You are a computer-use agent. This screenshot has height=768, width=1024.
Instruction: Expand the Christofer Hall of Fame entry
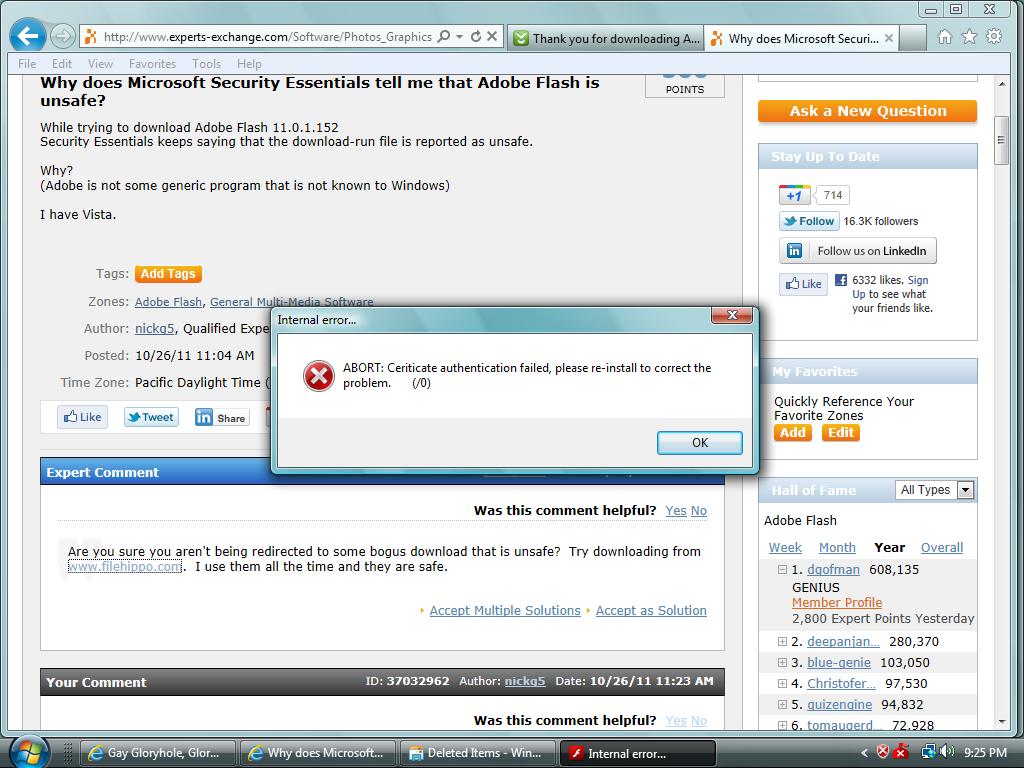click(782, 683)
